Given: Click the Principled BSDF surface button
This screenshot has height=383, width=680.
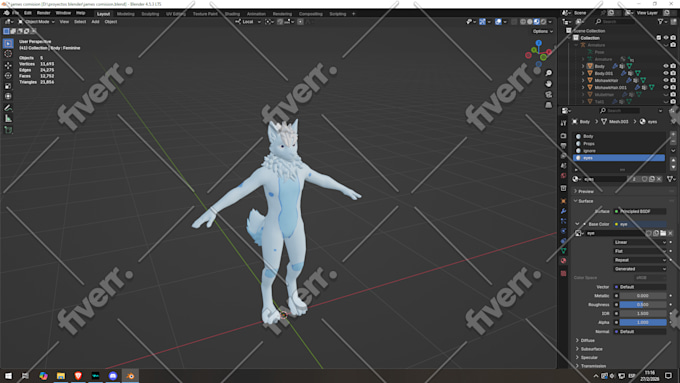Looking at the screenshot, I should point(640,211).
